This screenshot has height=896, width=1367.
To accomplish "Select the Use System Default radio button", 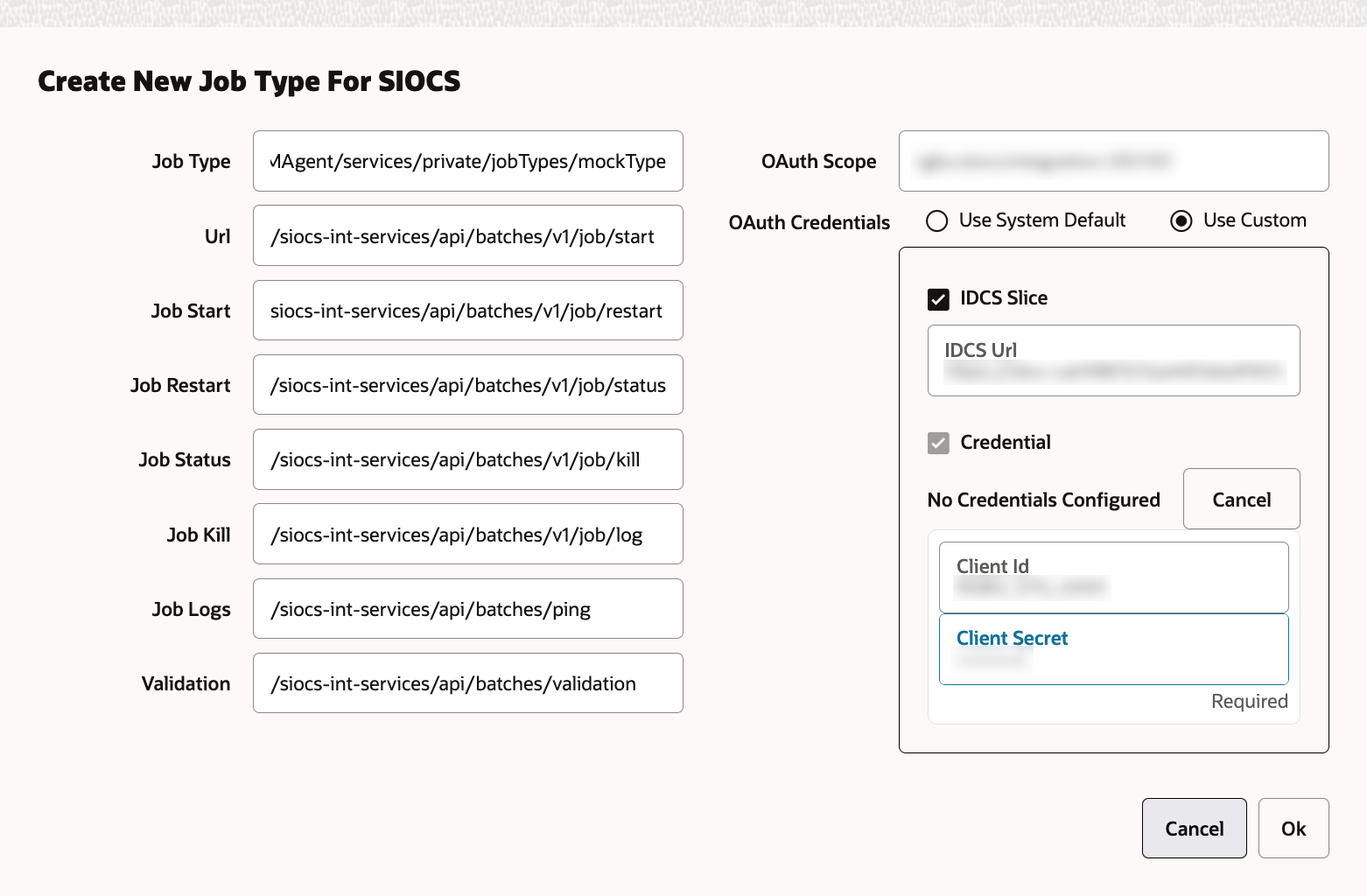I will (x=937, y=221).
